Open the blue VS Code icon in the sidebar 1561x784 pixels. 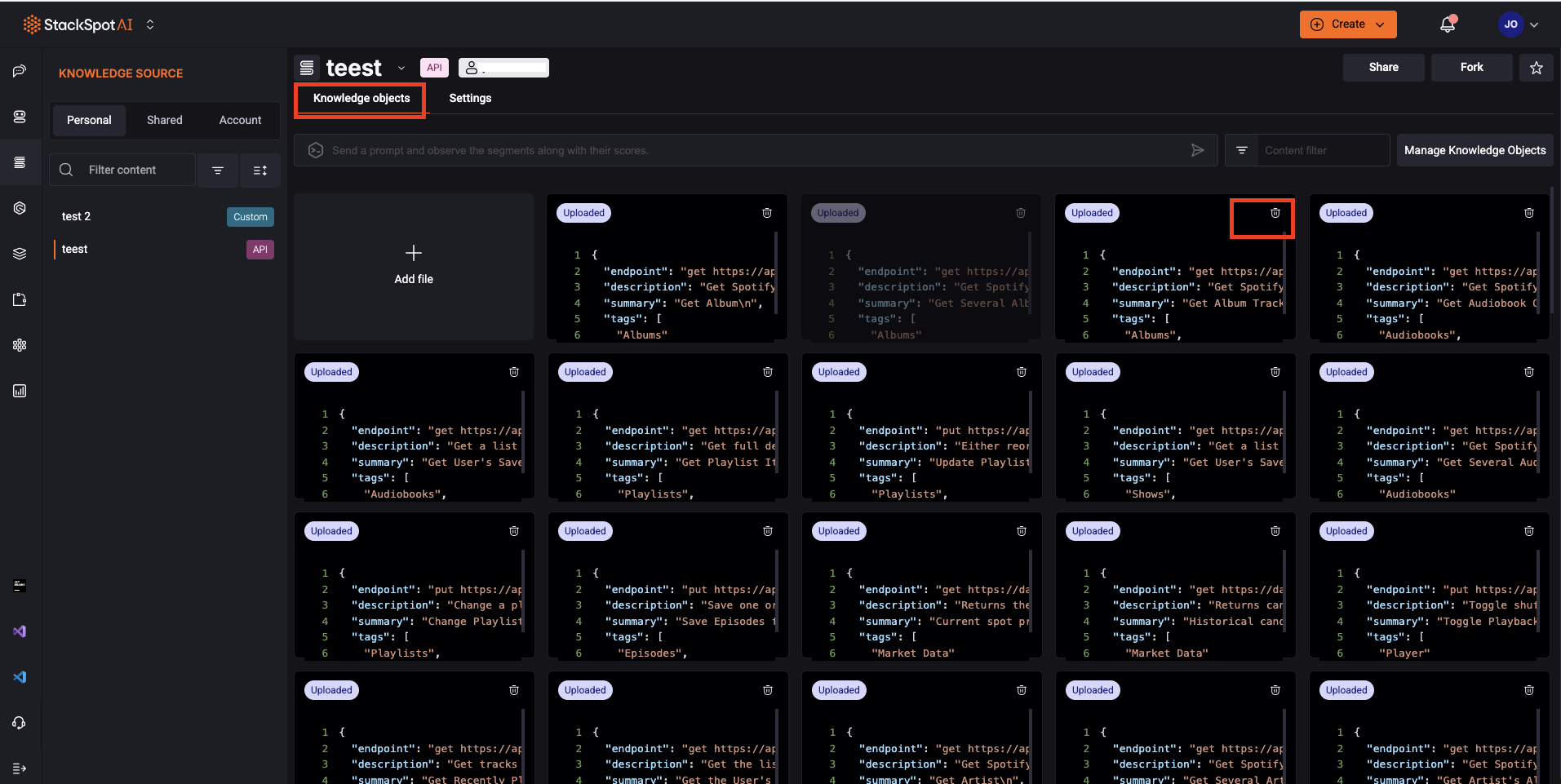pyautogui.click(x=20, y=677)
